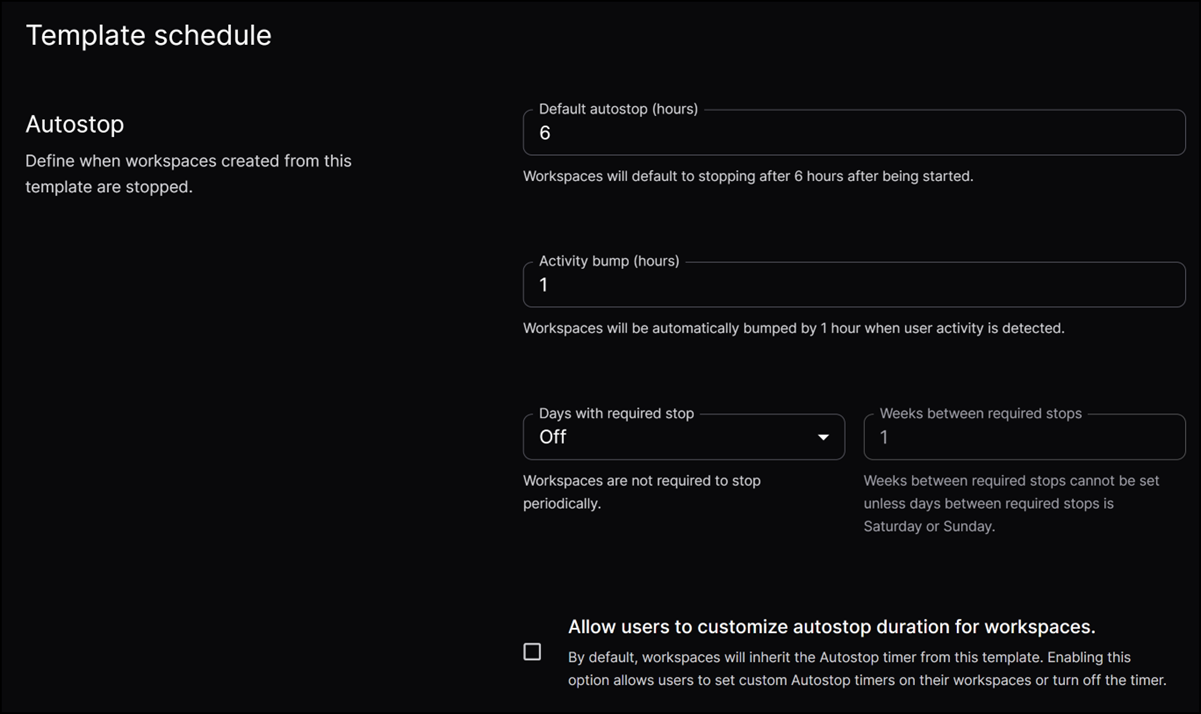The image size is (1201, 714).
Task: Click the Default autostop hours input field
Action: click(x=853, y=133)
